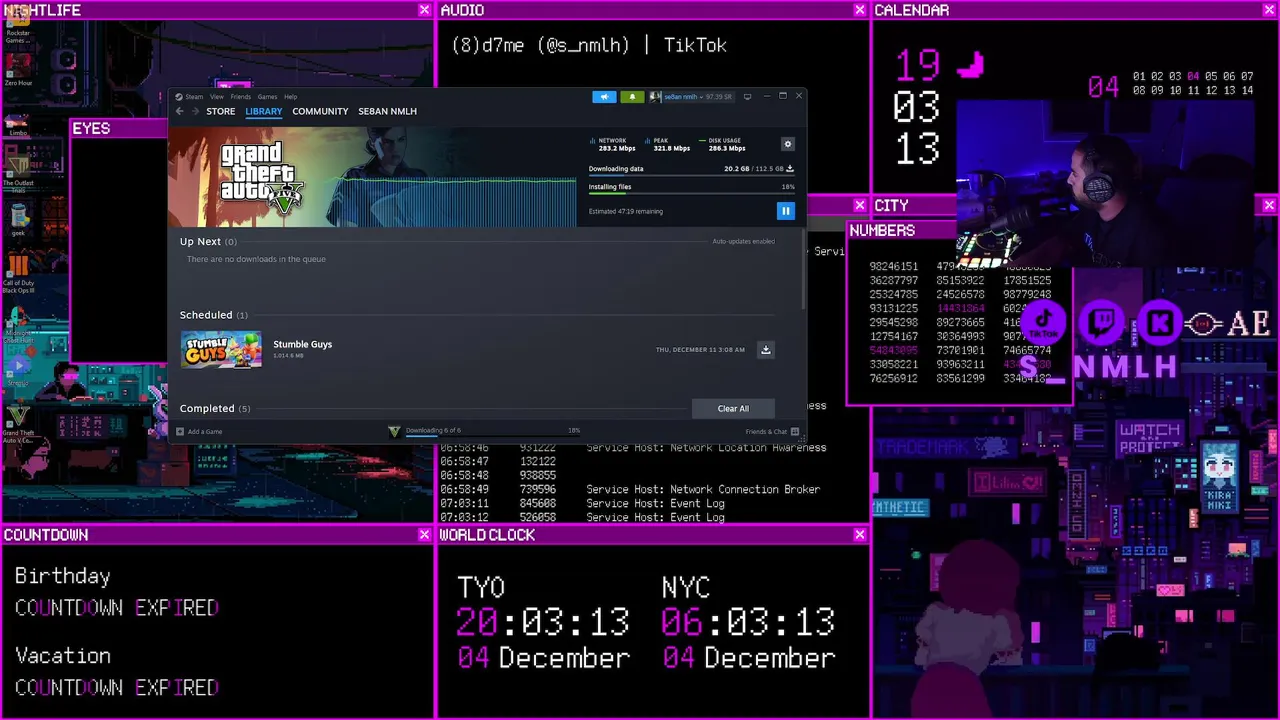Click download-now icon for Stumble Guys
1280x720 pixels.
[765, 350]
